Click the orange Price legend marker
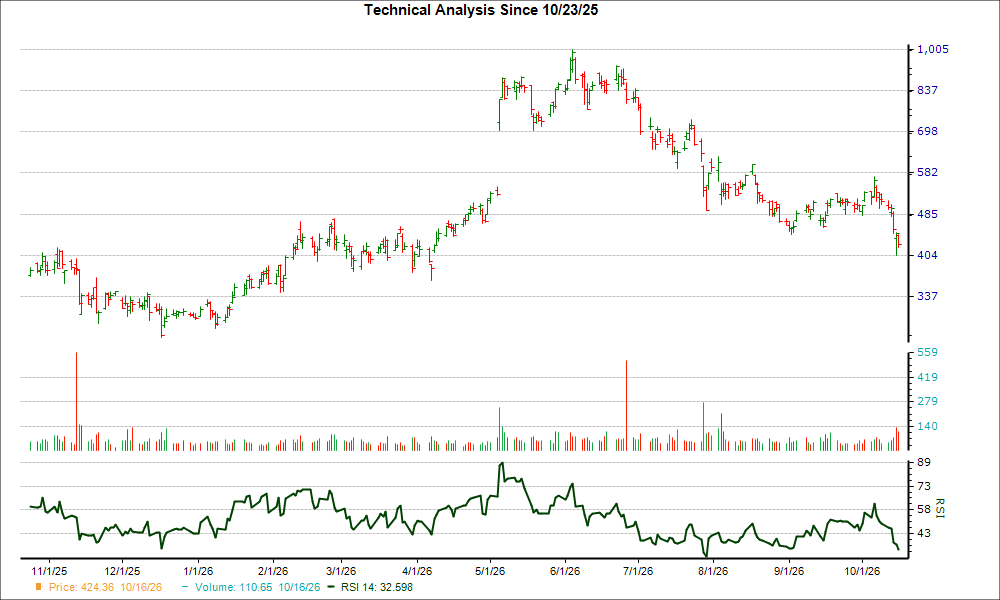Screen dimensions: 1000x600 (39, 587)
